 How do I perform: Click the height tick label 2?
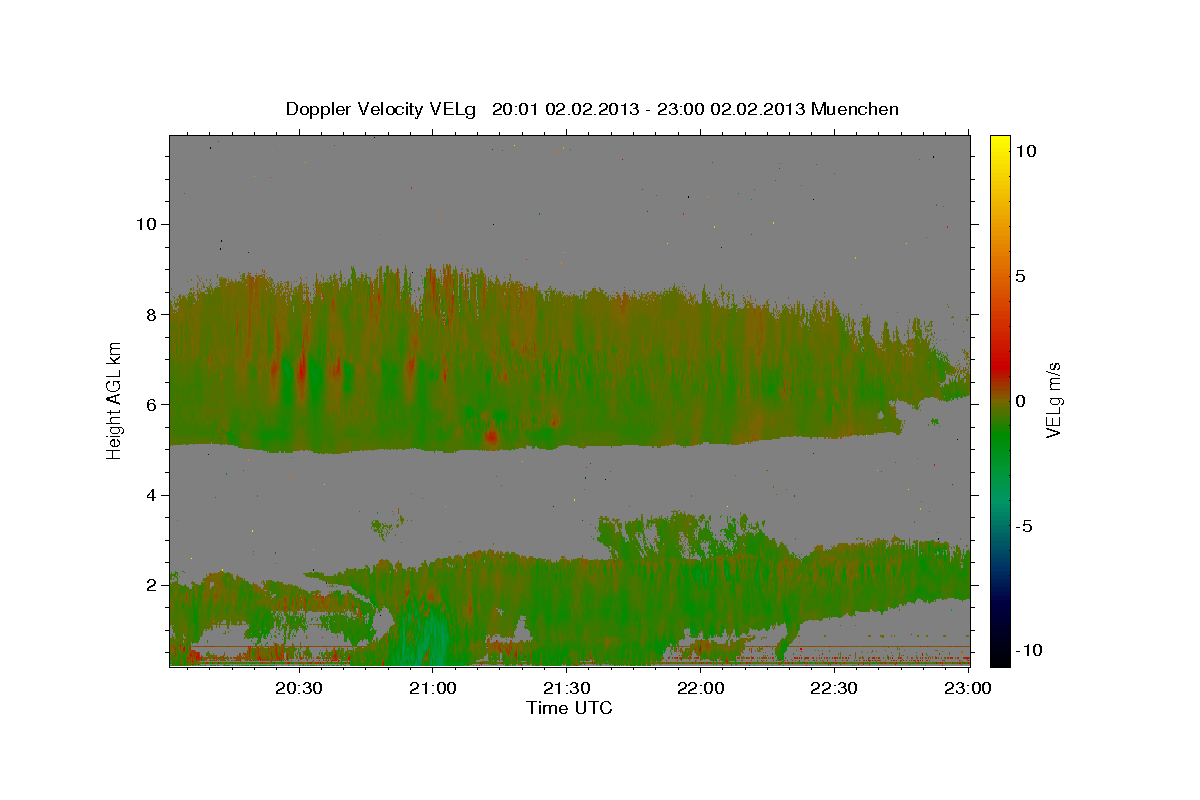152,585
